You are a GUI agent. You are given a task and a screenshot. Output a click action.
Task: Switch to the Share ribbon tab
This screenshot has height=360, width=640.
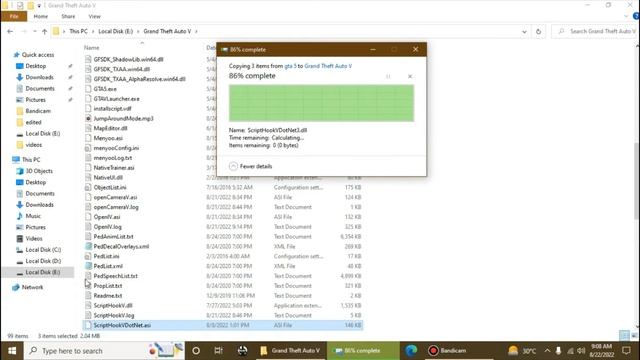[x=68, y=16]
